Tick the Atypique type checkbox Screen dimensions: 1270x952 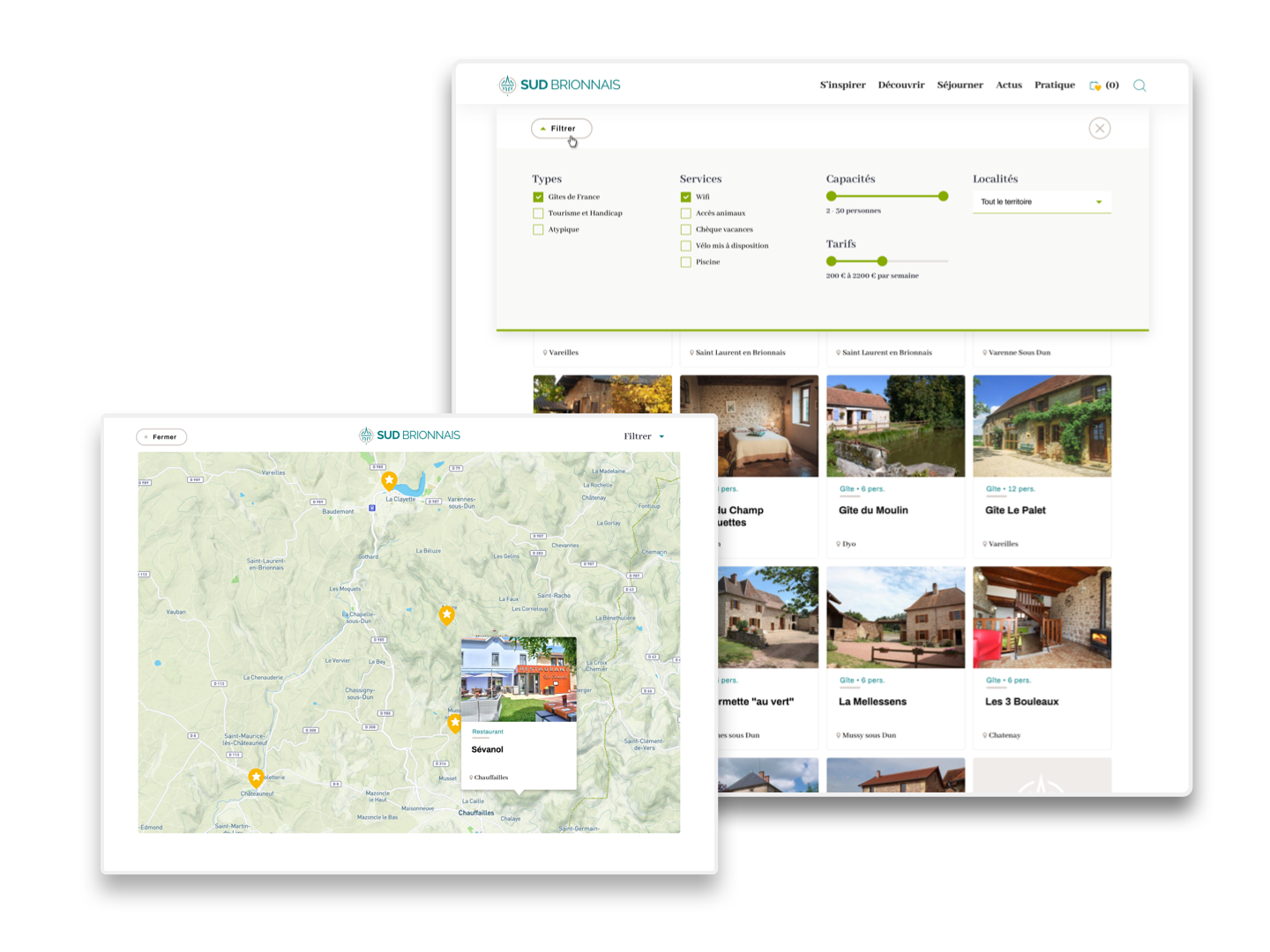538,230
